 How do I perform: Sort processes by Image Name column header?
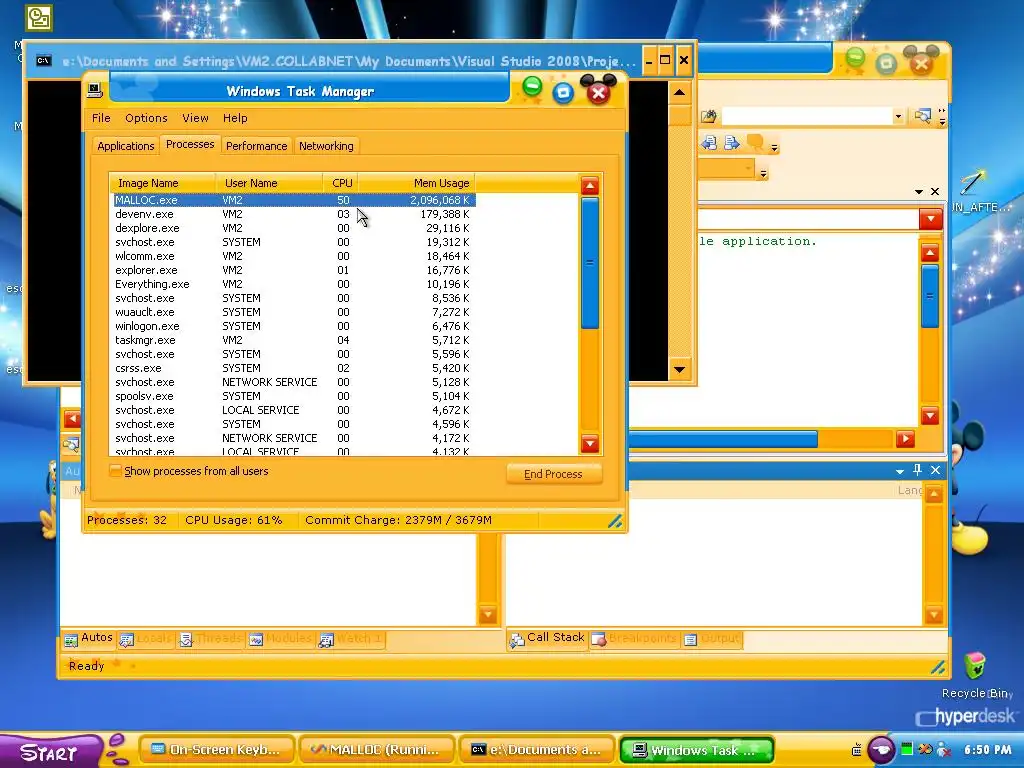163,184
